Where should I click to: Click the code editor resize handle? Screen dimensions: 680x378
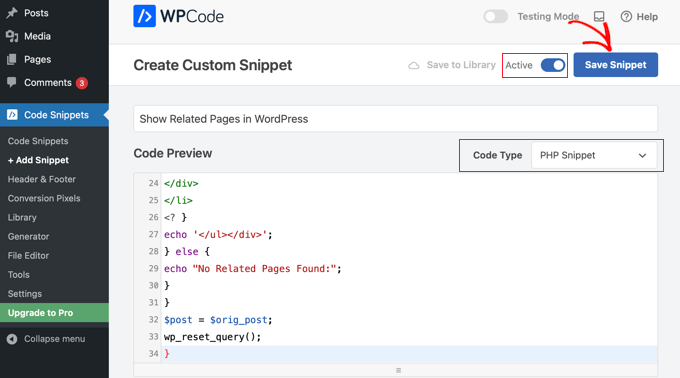pos(398,370)
